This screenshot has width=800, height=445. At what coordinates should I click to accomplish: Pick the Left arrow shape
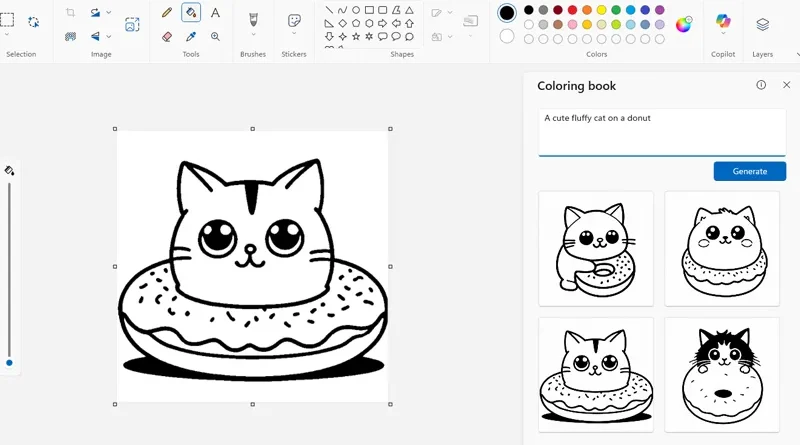(x=396, y=23)
